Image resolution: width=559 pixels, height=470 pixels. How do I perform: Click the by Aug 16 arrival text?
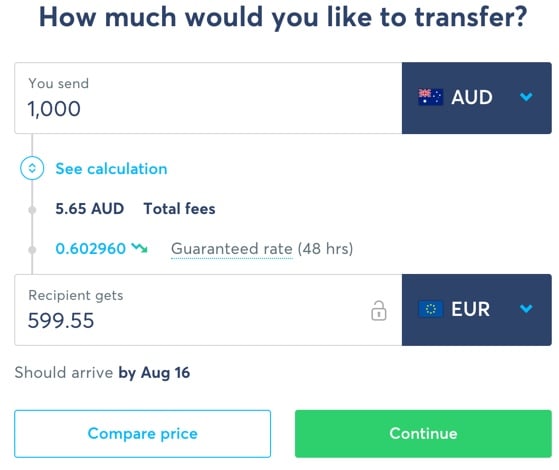point(154,373)
